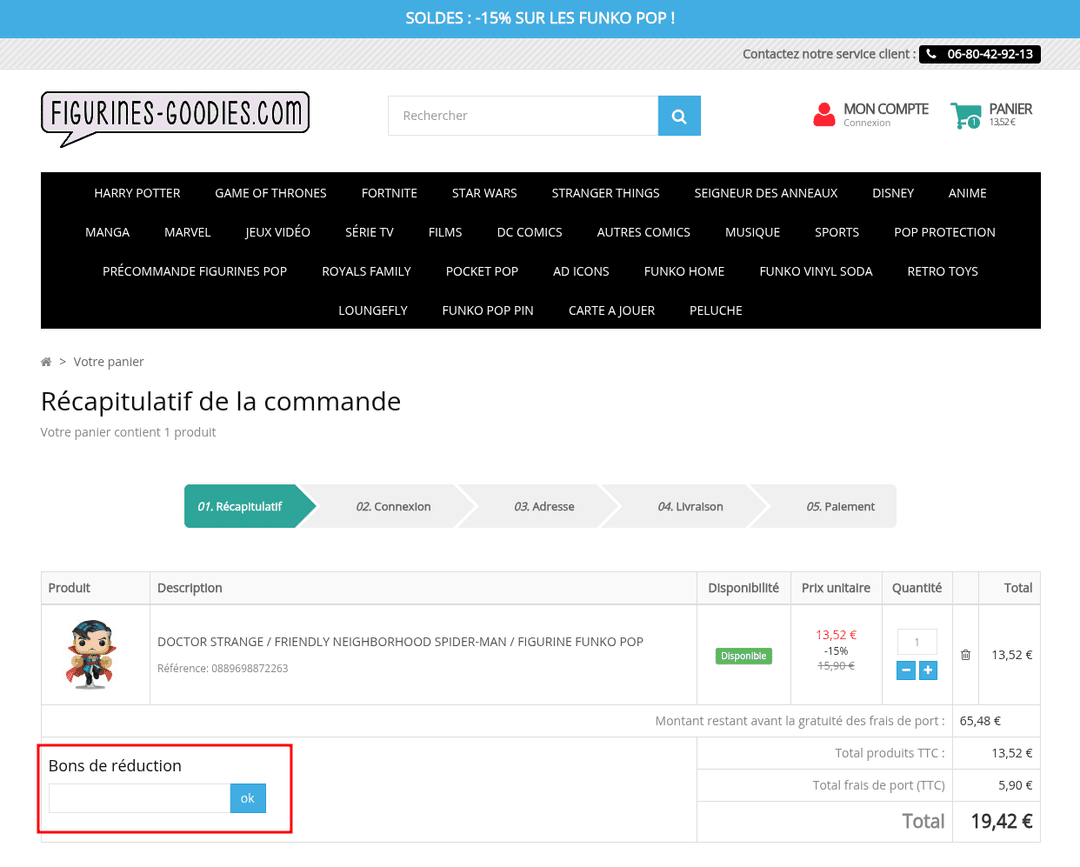Open Game of Thrones category

point(271,193)
